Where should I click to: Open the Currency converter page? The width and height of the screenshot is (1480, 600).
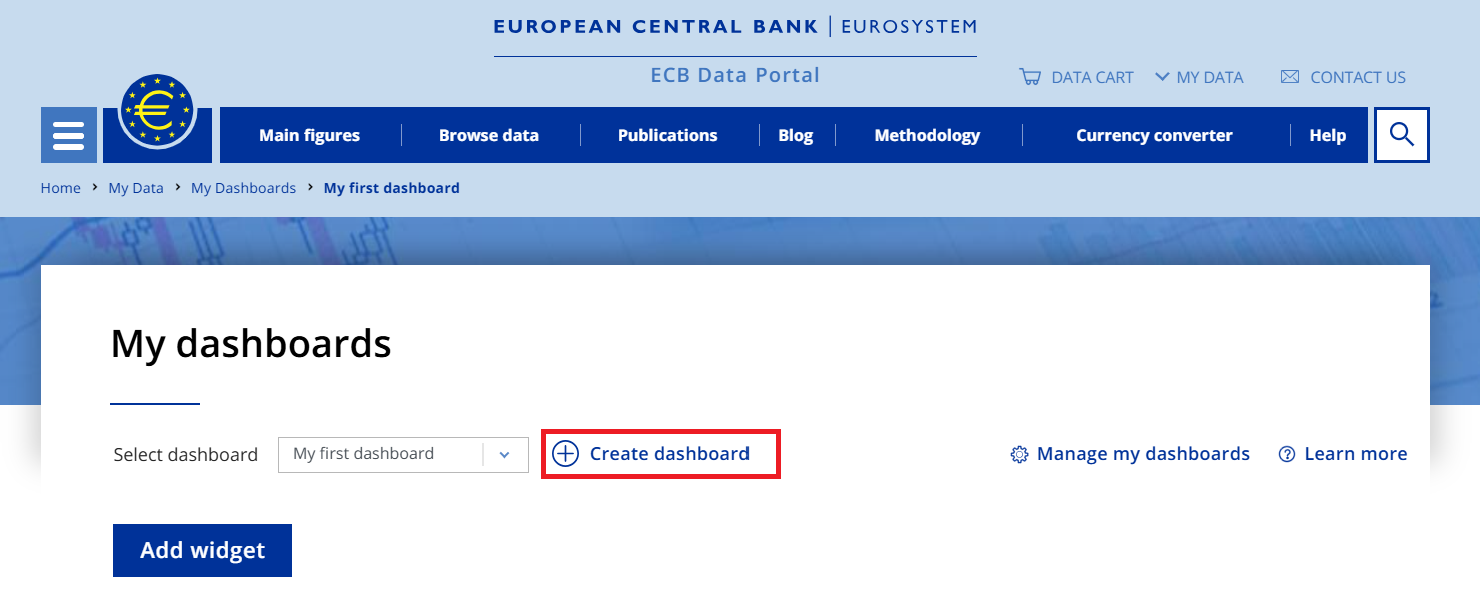point(1153,134)
